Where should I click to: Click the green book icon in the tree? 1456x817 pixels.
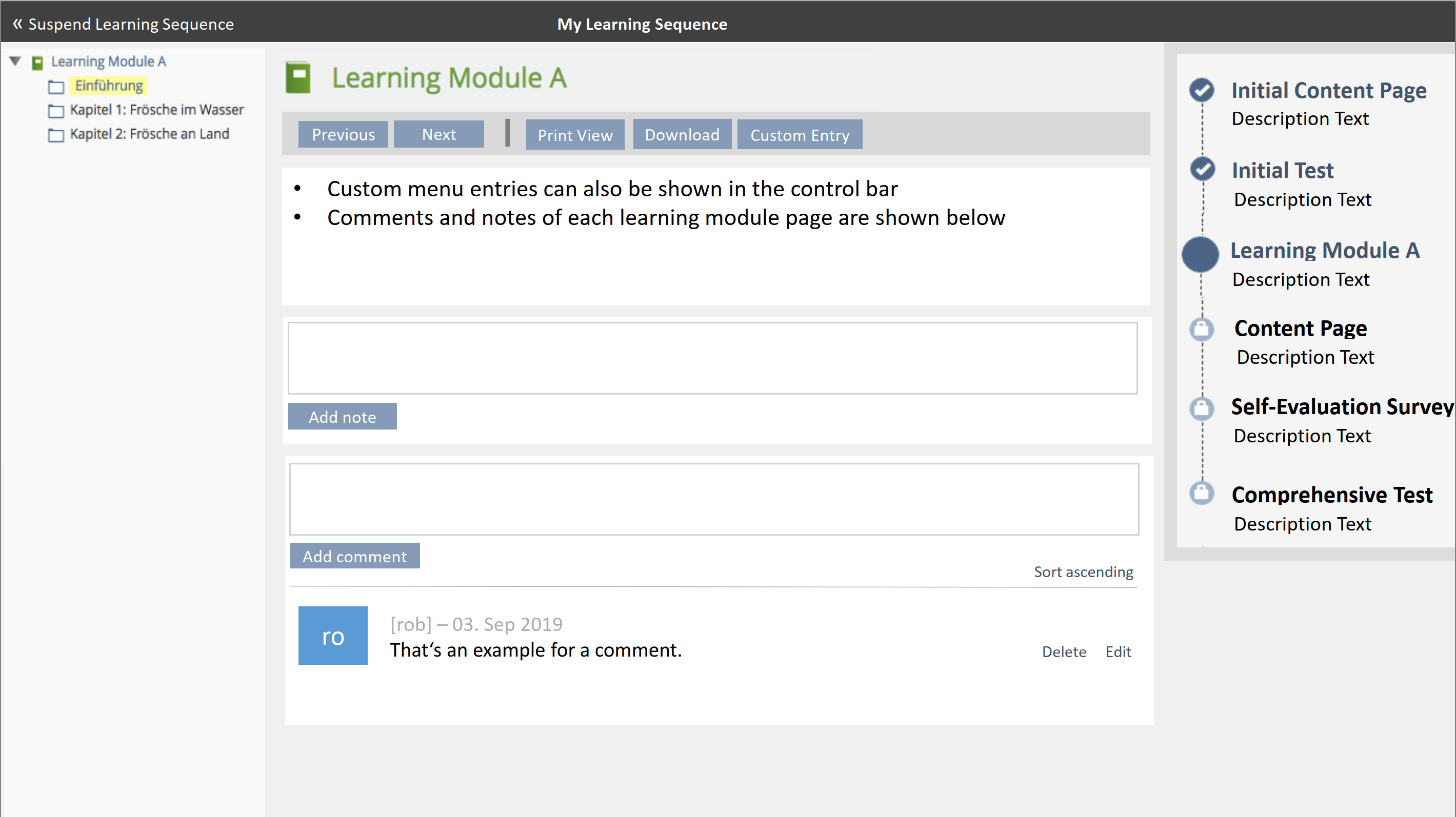(x=37, y=62)
